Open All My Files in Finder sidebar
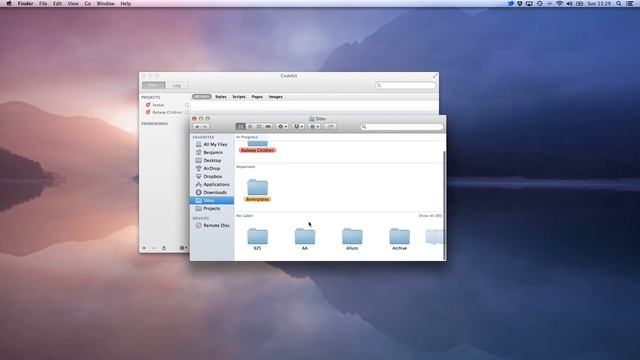This screenshot has height=360, width=640. point(212,144)
